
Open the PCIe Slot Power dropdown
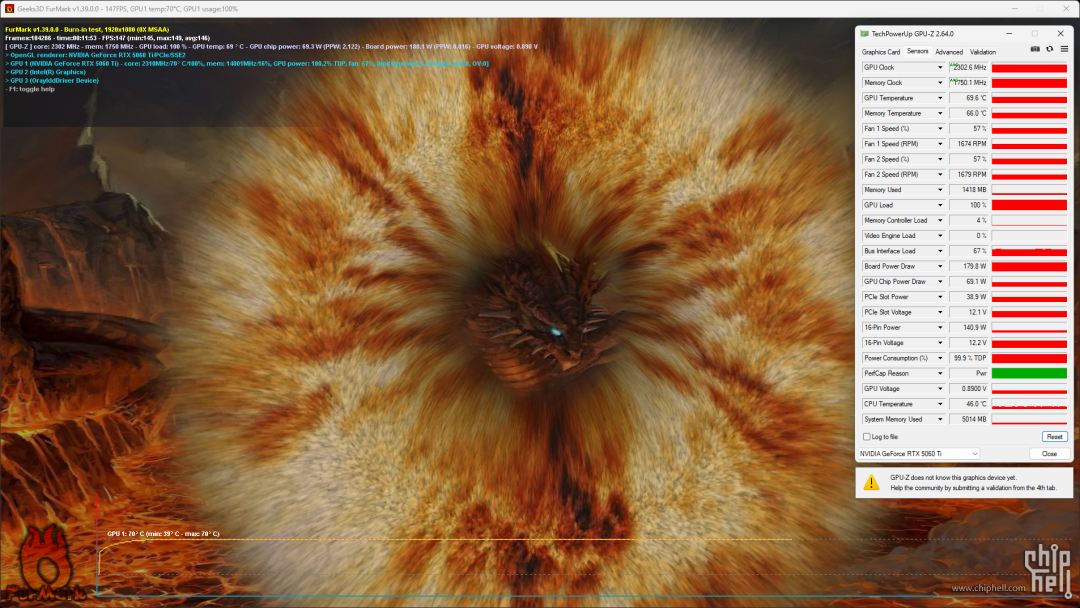(939, 297)
